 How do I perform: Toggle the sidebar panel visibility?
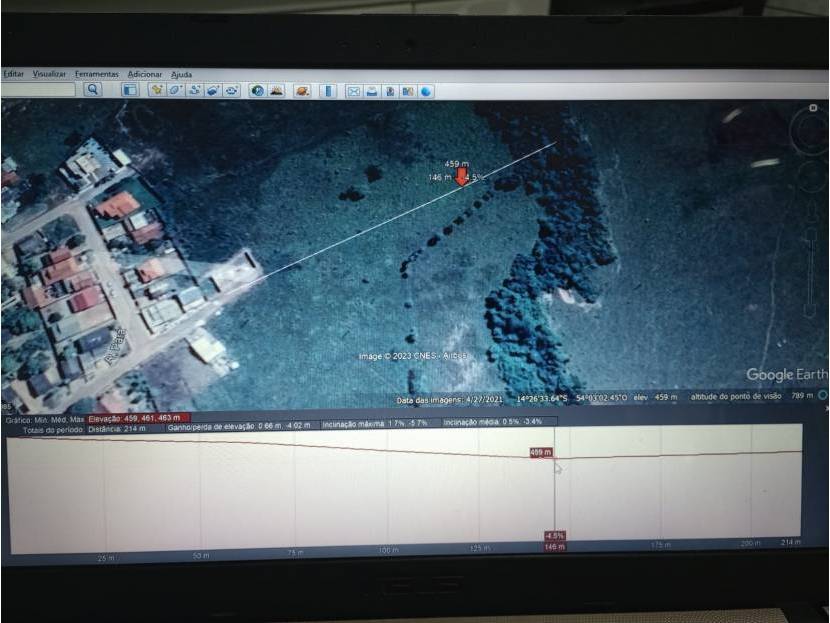(129, 90)
